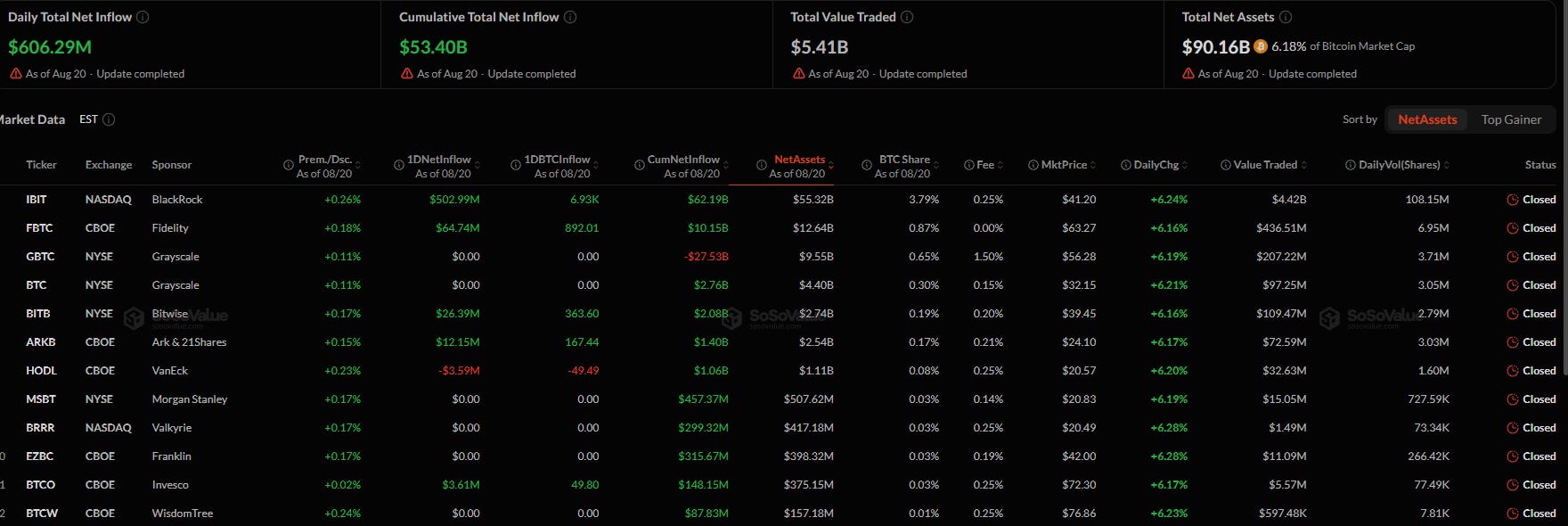1568x526 pixels.
Task: Open the MSBT ticker
Action: coord(41,399)
